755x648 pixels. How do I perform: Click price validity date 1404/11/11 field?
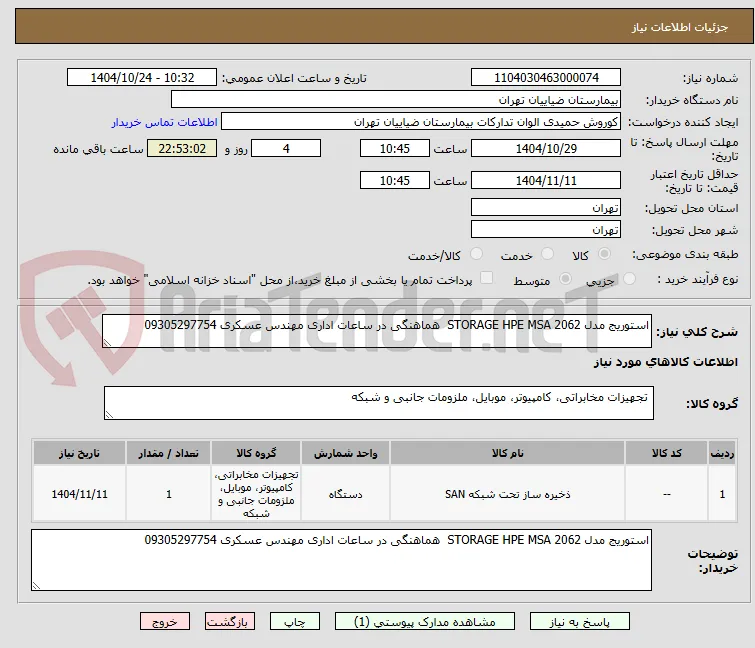click(546, 180)
